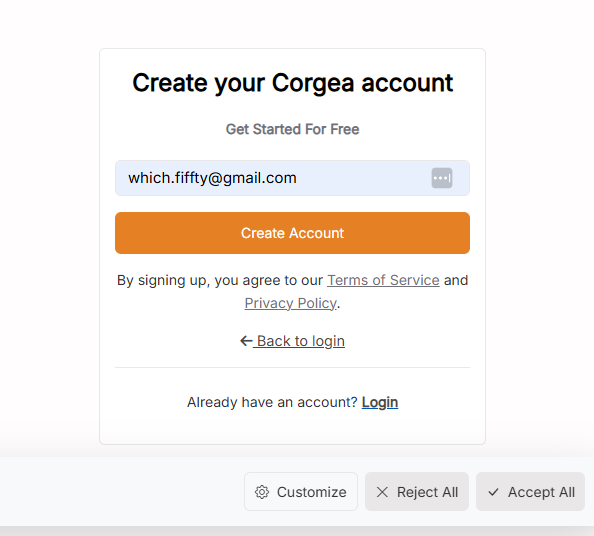Image resolution: width=594 pixels, height=536 pixels.
Task: Reject All cookies
Action: pos(417,492)
